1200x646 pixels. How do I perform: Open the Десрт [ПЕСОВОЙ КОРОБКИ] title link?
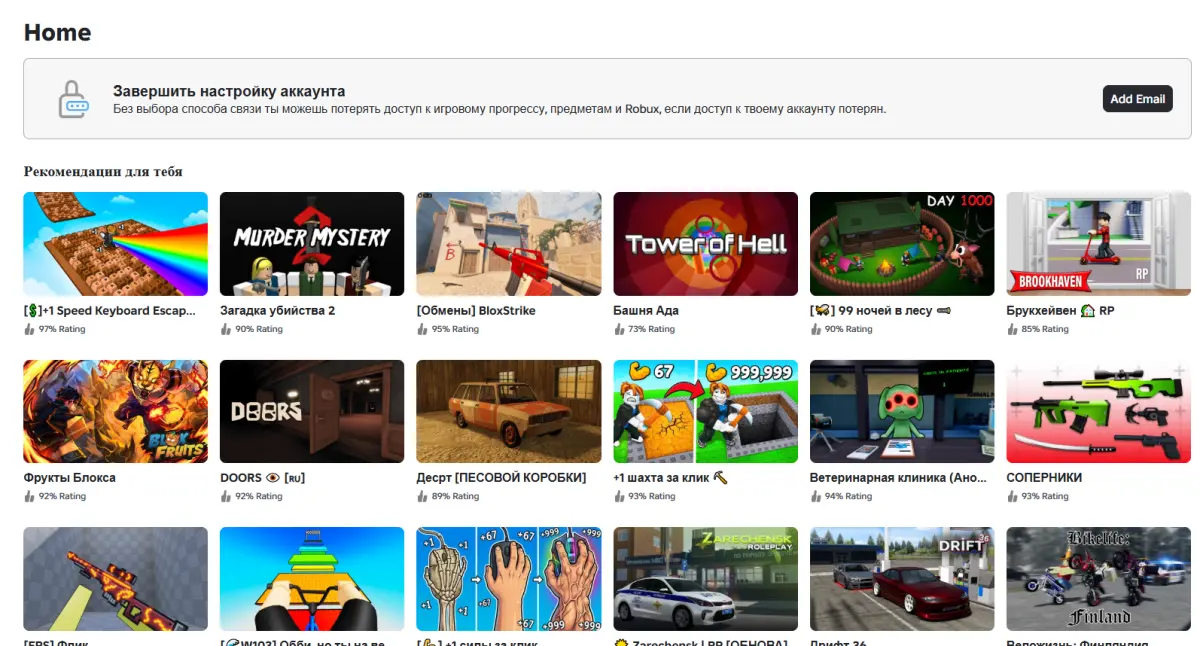[501, 478]
